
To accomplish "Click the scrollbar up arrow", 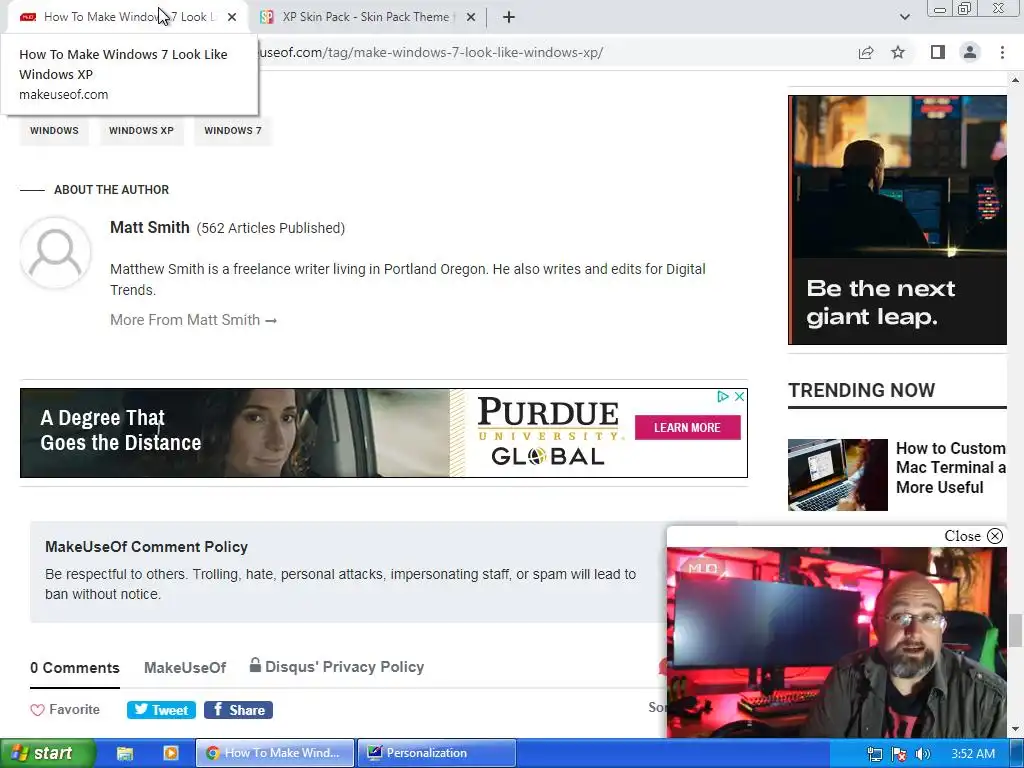I will pos(1015,80).
